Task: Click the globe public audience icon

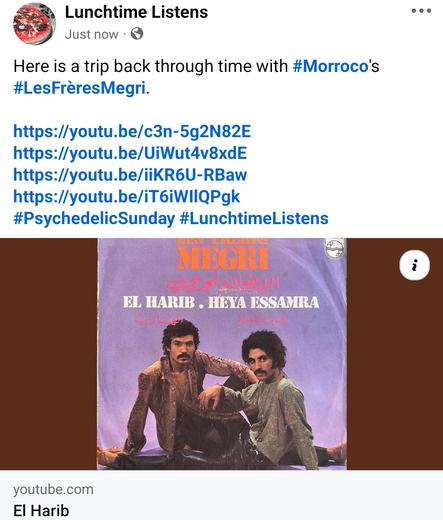Action: tap(137, 34)
